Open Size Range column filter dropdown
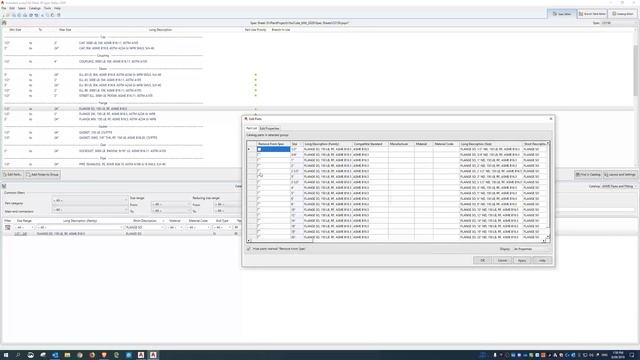This screenshot has height=360, width=640. pos(24,227)
